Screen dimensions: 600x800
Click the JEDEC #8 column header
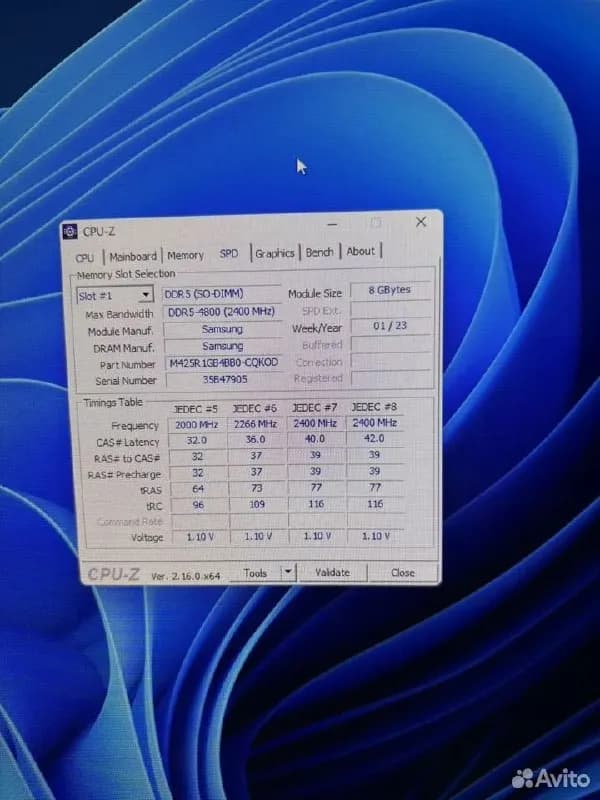click(x=374, y=407)
